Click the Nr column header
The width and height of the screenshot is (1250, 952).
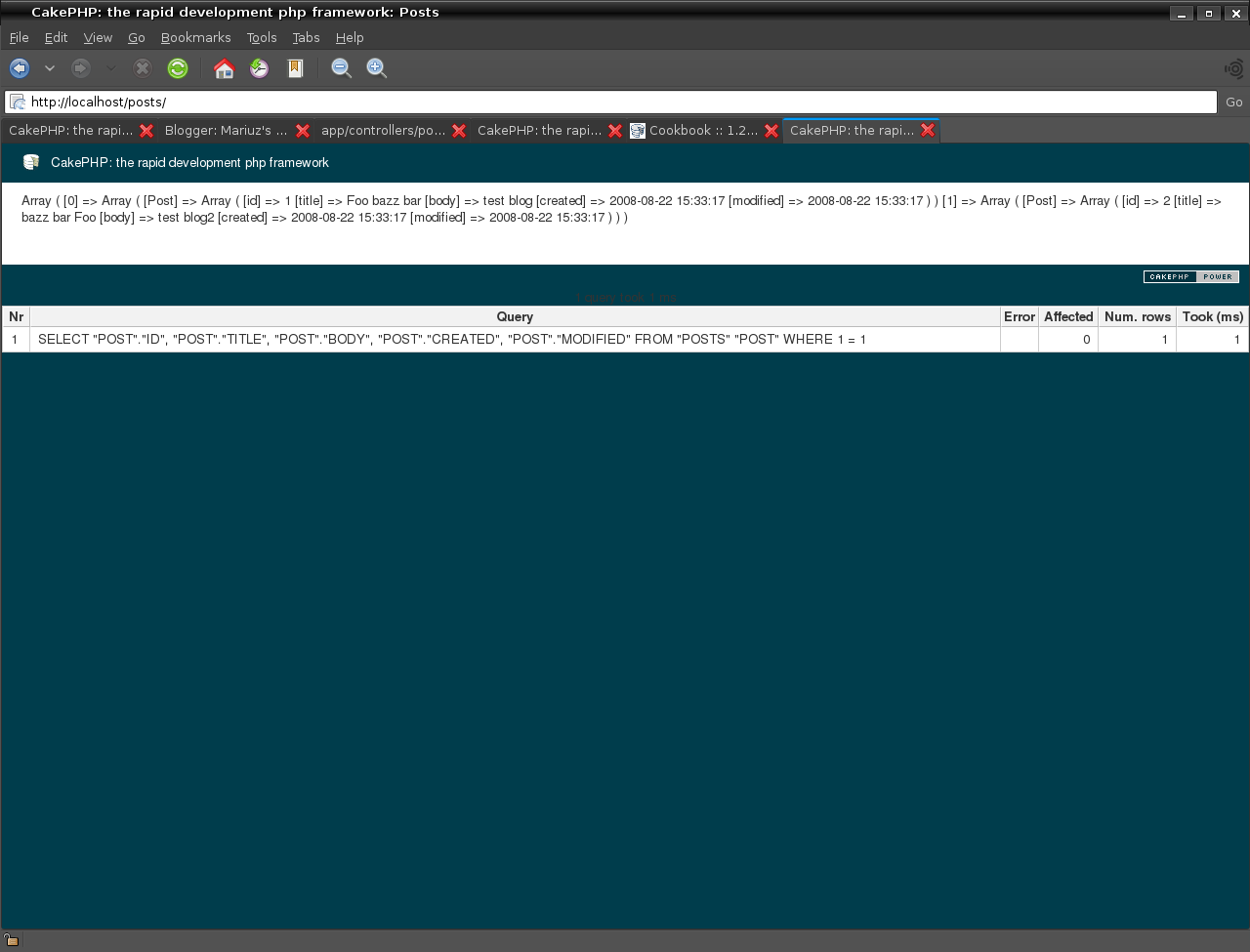point(16,316)
